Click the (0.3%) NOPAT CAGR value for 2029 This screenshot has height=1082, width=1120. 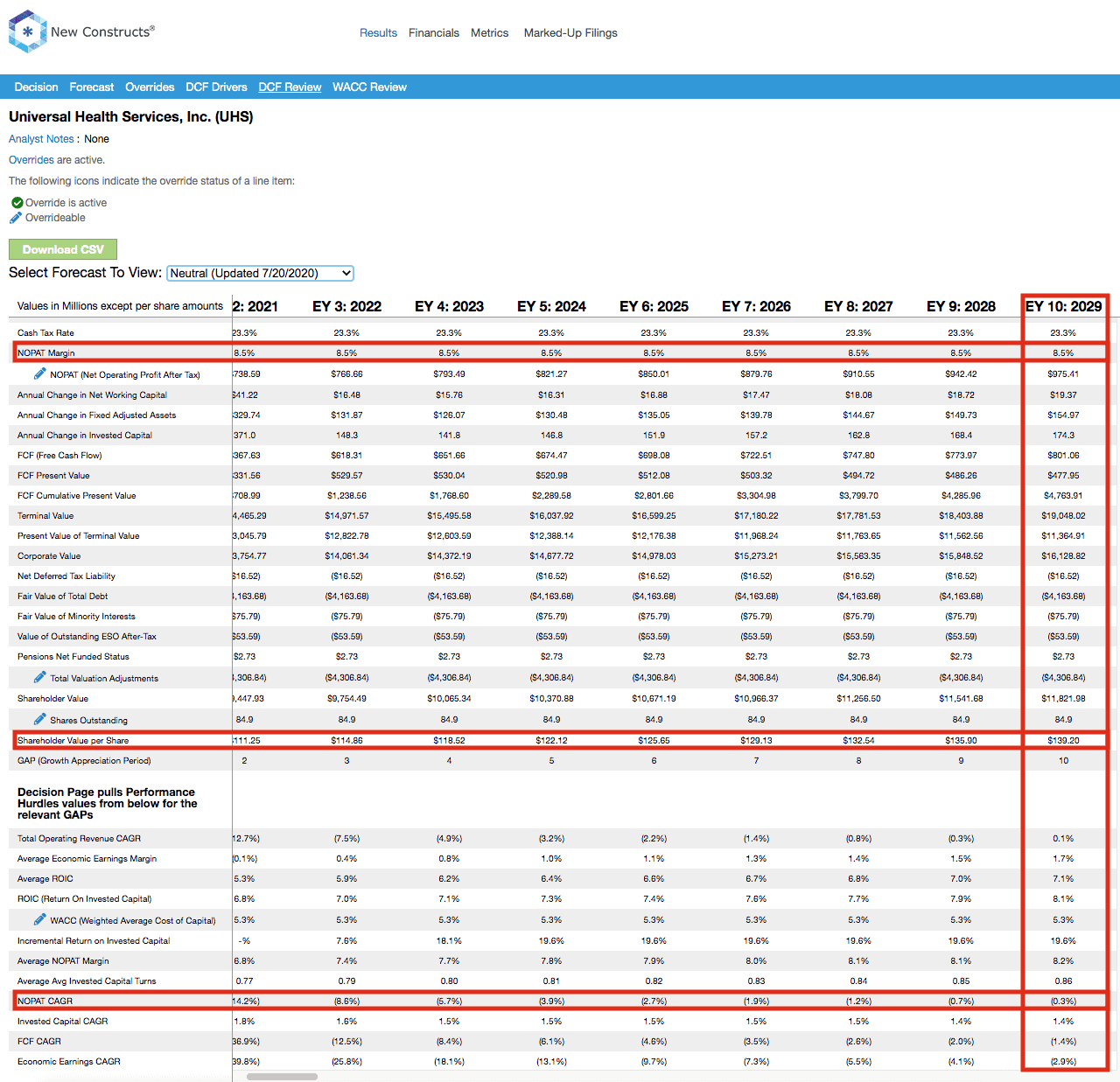coord(1063,1001)
